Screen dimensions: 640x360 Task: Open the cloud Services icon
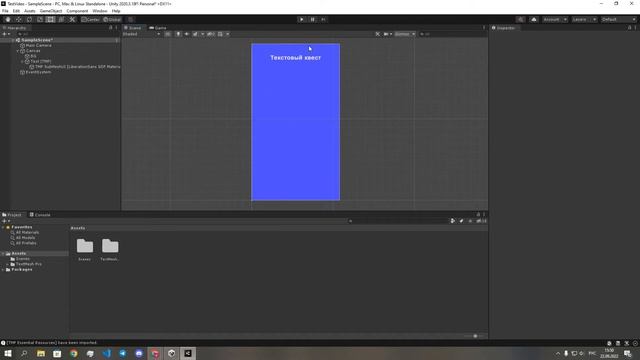534,19
